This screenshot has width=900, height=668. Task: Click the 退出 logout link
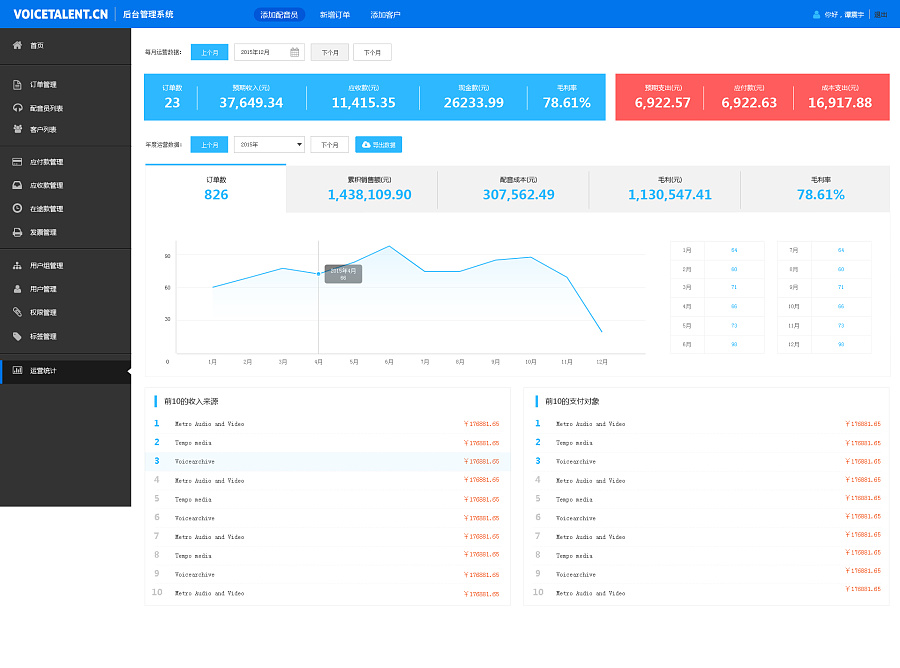[880, 15]
